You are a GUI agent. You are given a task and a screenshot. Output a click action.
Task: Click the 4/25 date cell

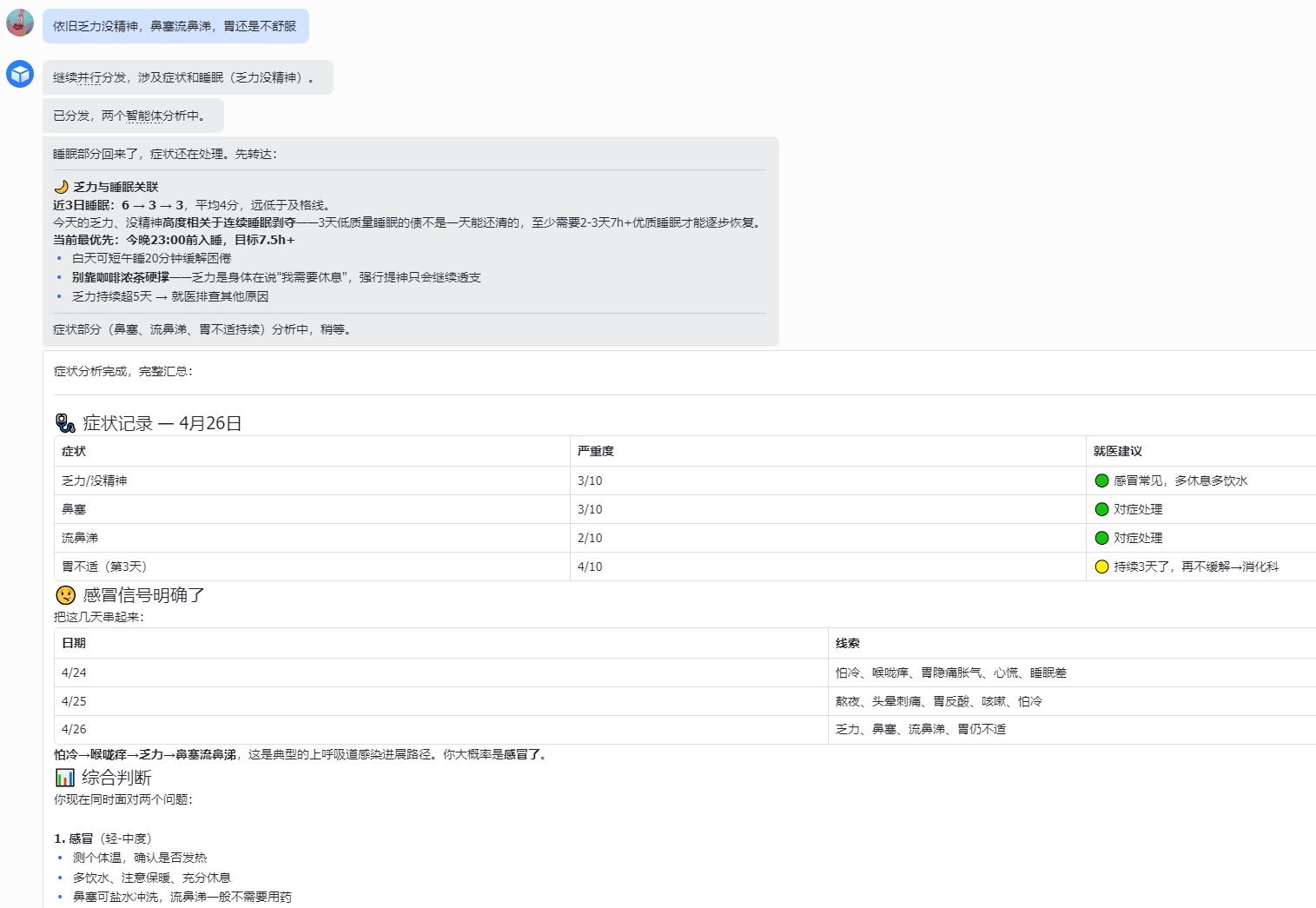click(441, 701)
